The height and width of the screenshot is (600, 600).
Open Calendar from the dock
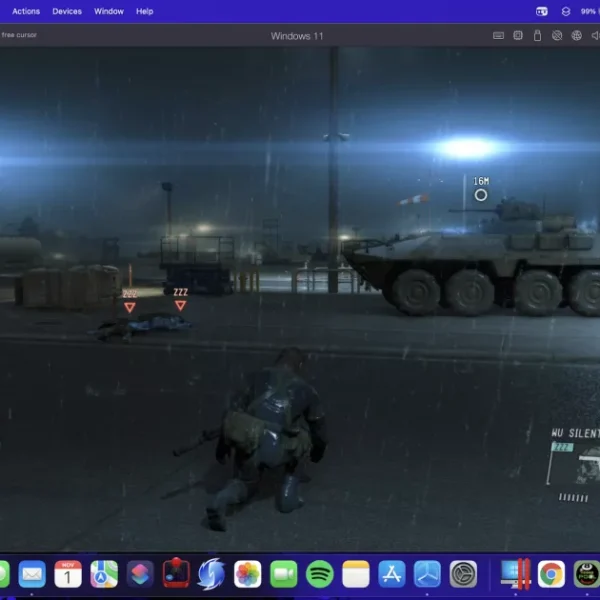click(x=68, y=574)
